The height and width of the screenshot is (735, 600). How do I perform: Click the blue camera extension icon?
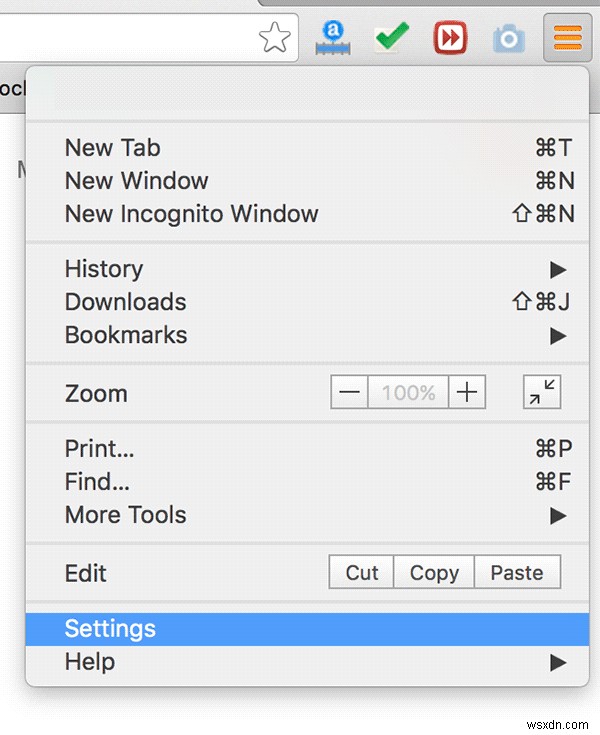coord(509,39)
